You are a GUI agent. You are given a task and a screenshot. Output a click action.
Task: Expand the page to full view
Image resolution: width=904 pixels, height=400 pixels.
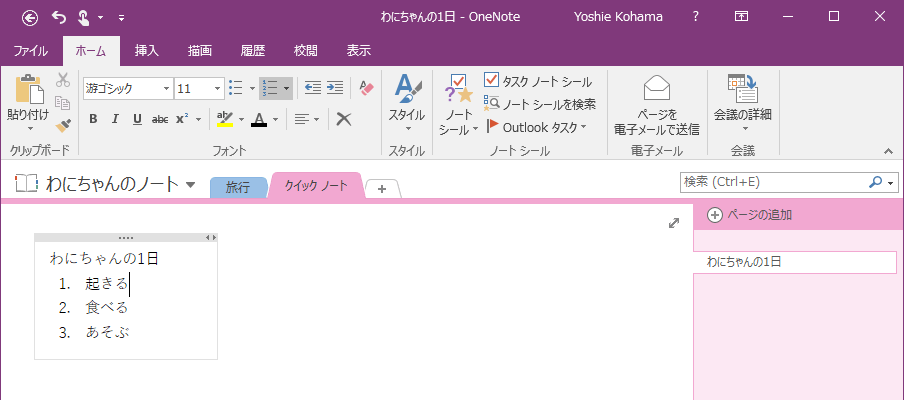pyautogui.click(x=673, y=223)
